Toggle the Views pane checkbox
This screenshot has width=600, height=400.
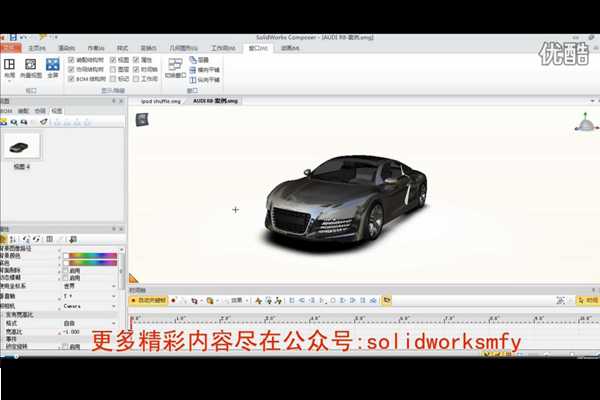coord(113,60)
